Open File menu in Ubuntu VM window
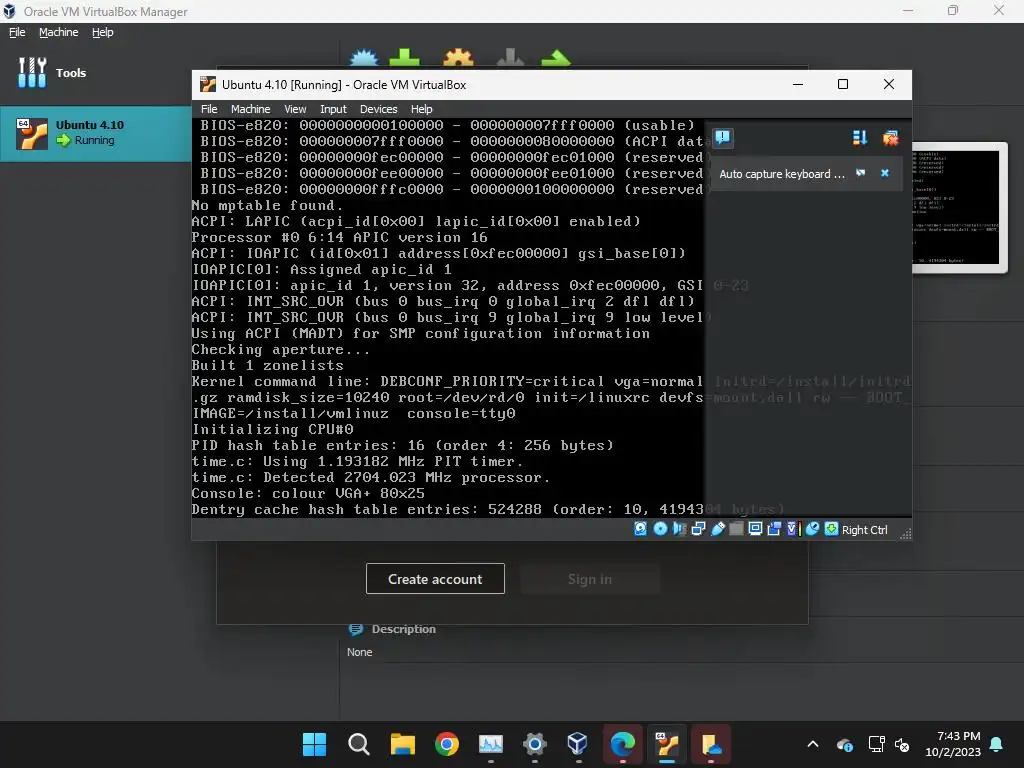 (x=209, y=109)
